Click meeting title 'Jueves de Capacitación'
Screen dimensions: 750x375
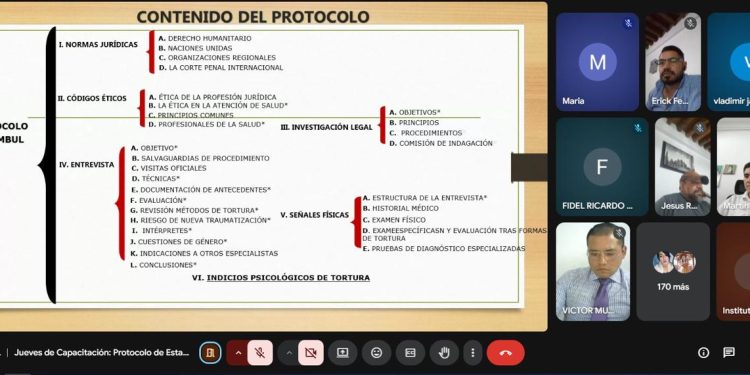pyautogui.click(x=102, y=353)
